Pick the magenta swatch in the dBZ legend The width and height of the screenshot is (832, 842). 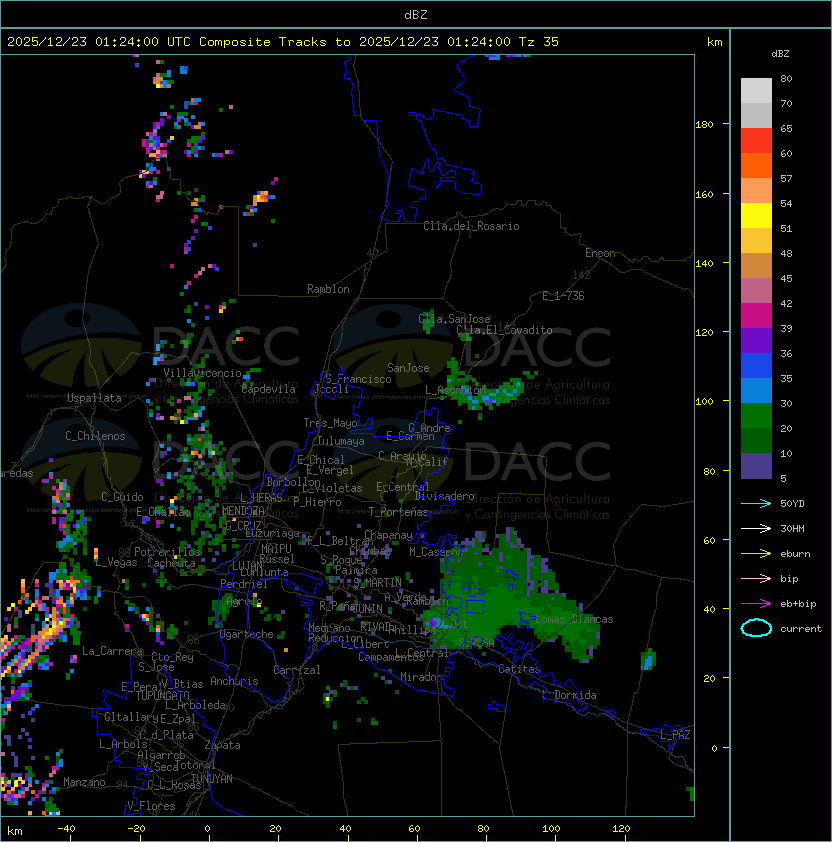(756, 315)
